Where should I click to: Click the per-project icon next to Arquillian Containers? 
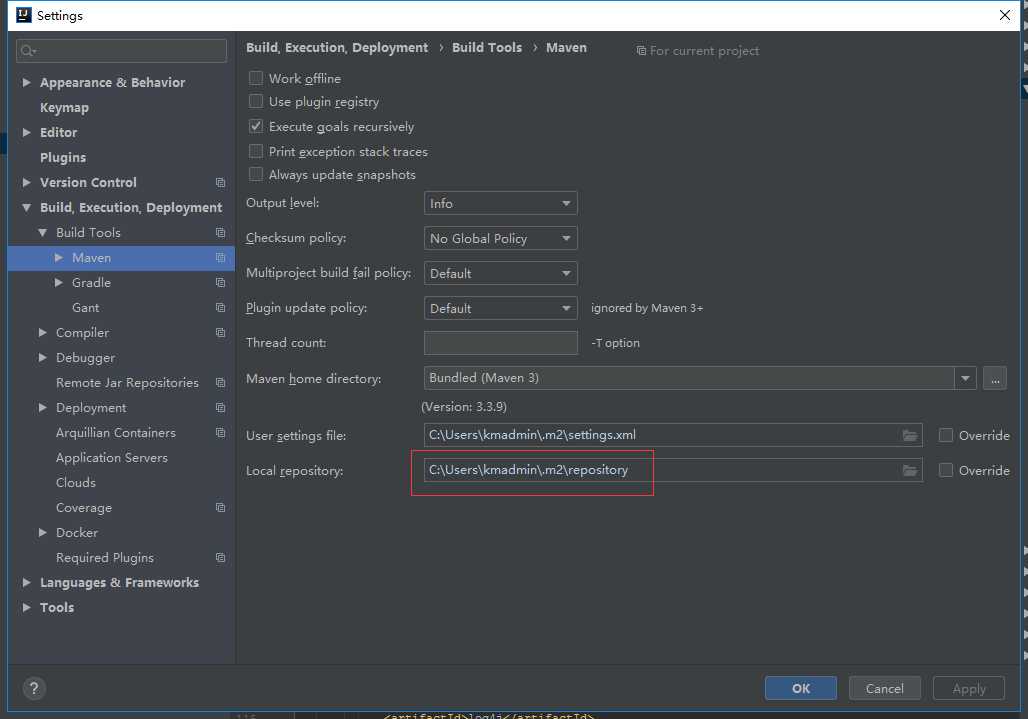[220, 433]
